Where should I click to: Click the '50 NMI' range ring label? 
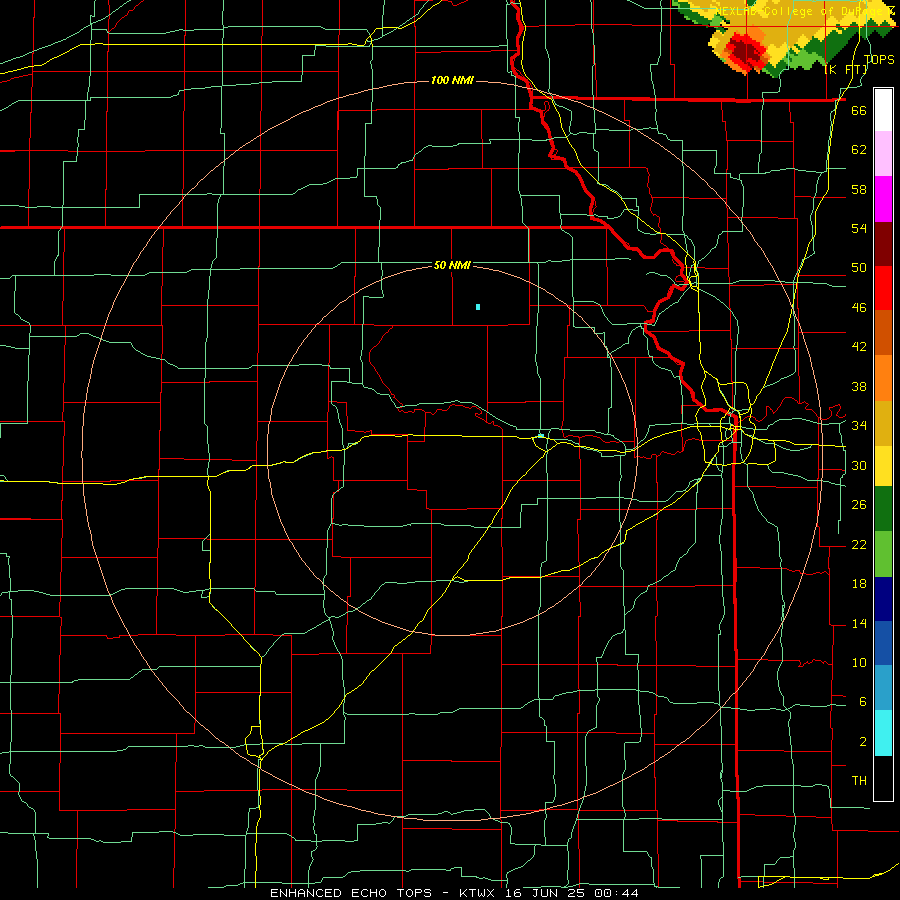[452, 265]
